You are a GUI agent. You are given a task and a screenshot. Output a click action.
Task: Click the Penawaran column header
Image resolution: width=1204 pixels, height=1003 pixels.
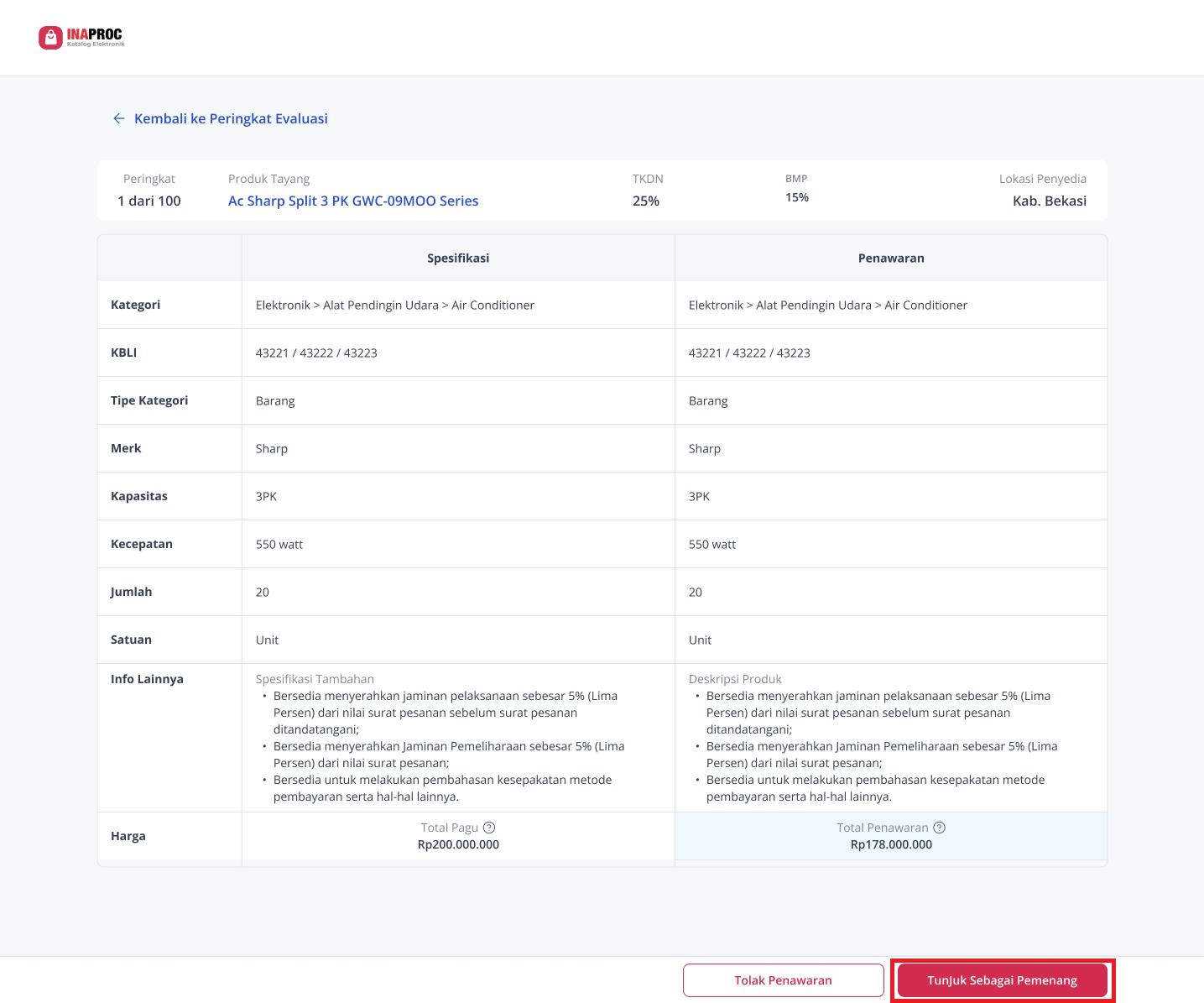891,259
